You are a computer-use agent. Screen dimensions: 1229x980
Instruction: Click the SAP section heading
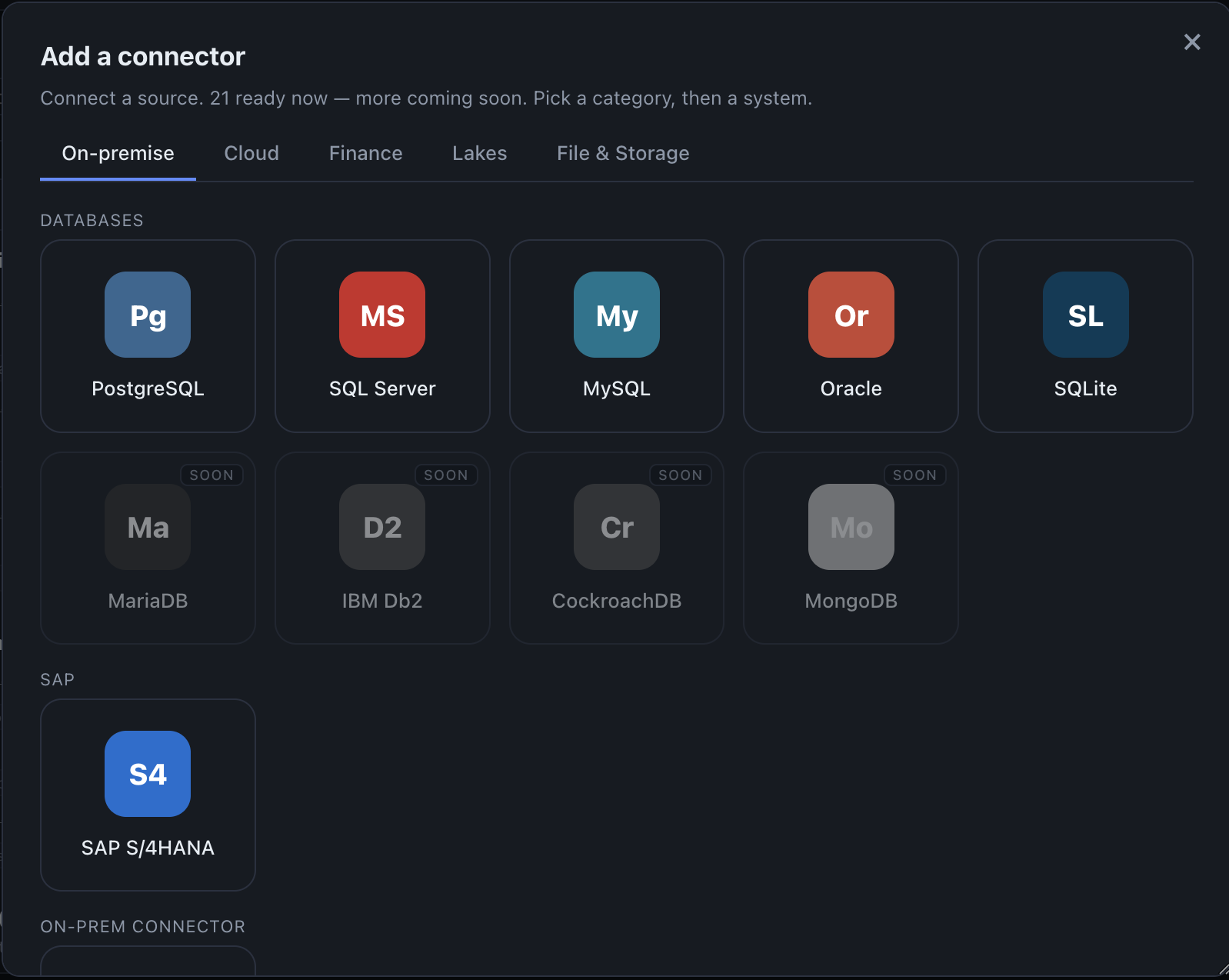58,680
